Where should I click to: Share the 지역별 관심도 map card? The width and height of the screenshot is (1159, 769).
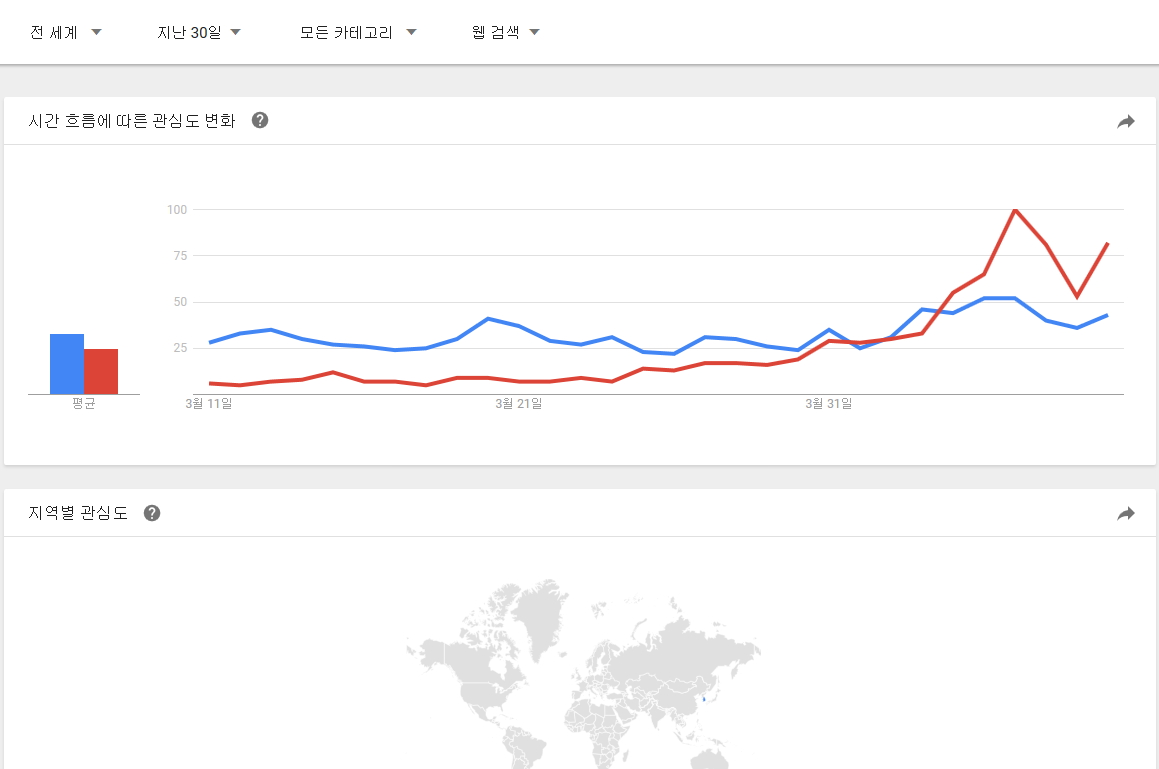click(1126, 514)
